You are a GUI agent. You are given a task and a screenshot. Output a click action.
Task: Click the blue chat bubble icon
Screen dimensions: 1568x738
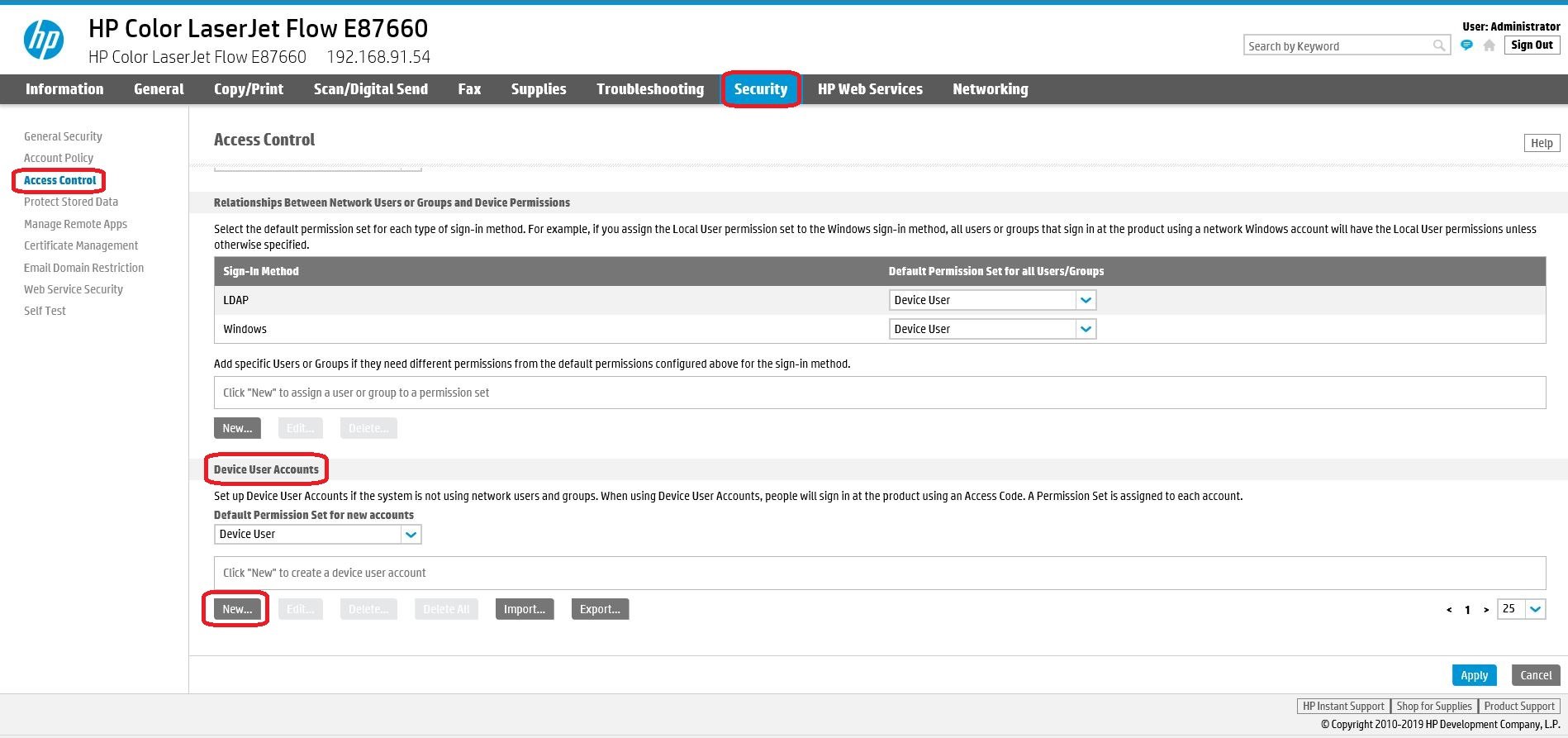tap(1466, 45)
